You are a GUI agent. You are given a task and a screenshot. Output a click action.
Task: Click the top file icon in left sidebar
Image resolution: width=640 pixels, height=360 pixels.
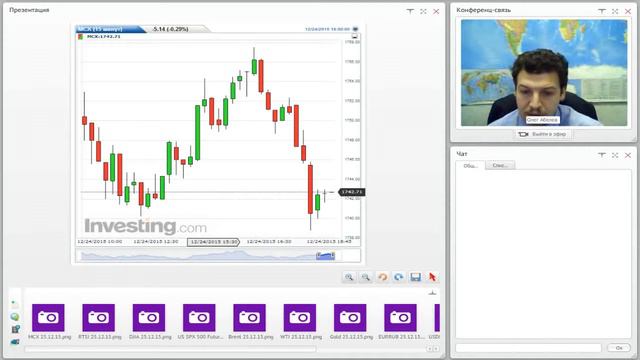(15, 304)
